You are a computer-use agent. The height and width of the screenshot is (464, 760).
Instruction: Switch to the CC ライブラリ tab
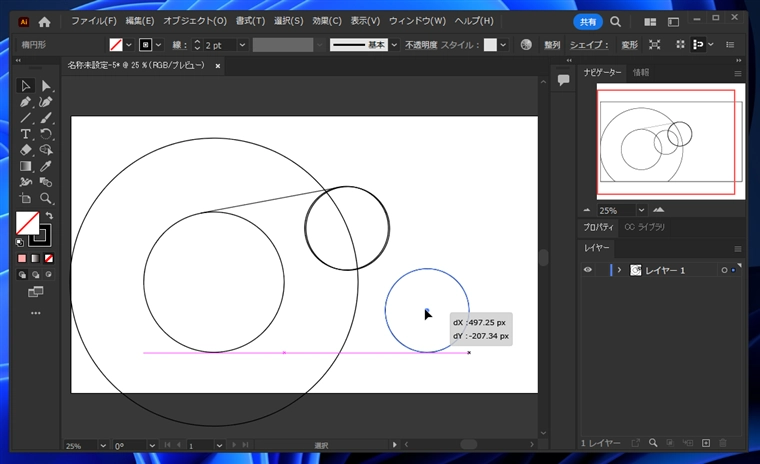coord(644,227)
